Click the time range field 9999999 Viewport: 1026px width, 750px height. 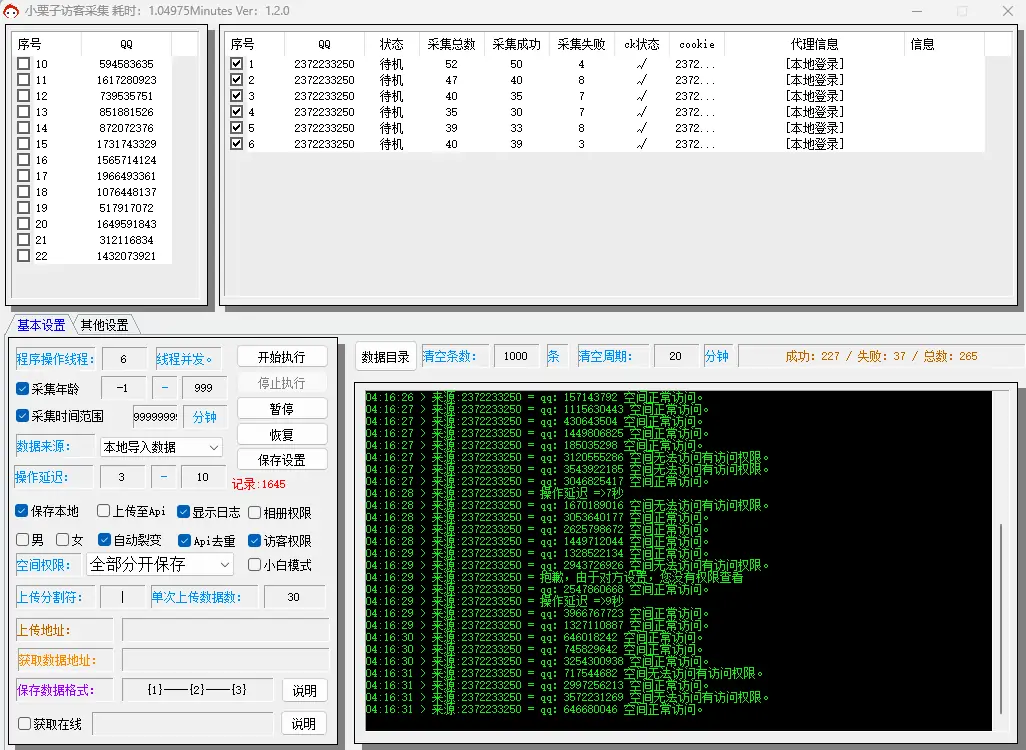(155, 417)
